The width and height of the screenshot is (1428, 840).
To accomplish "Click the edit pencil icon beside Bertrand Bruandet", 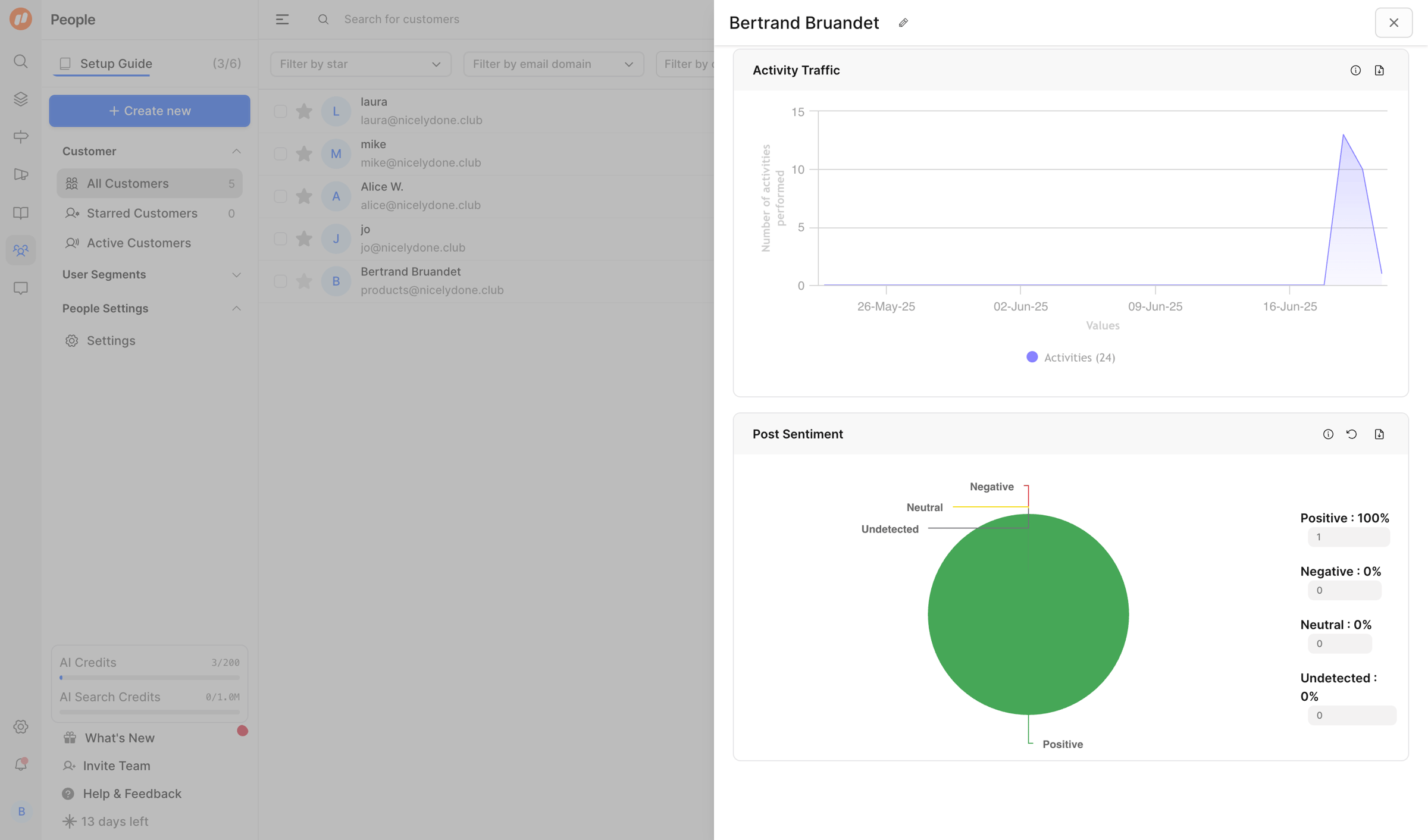I will tap(903, 23).
